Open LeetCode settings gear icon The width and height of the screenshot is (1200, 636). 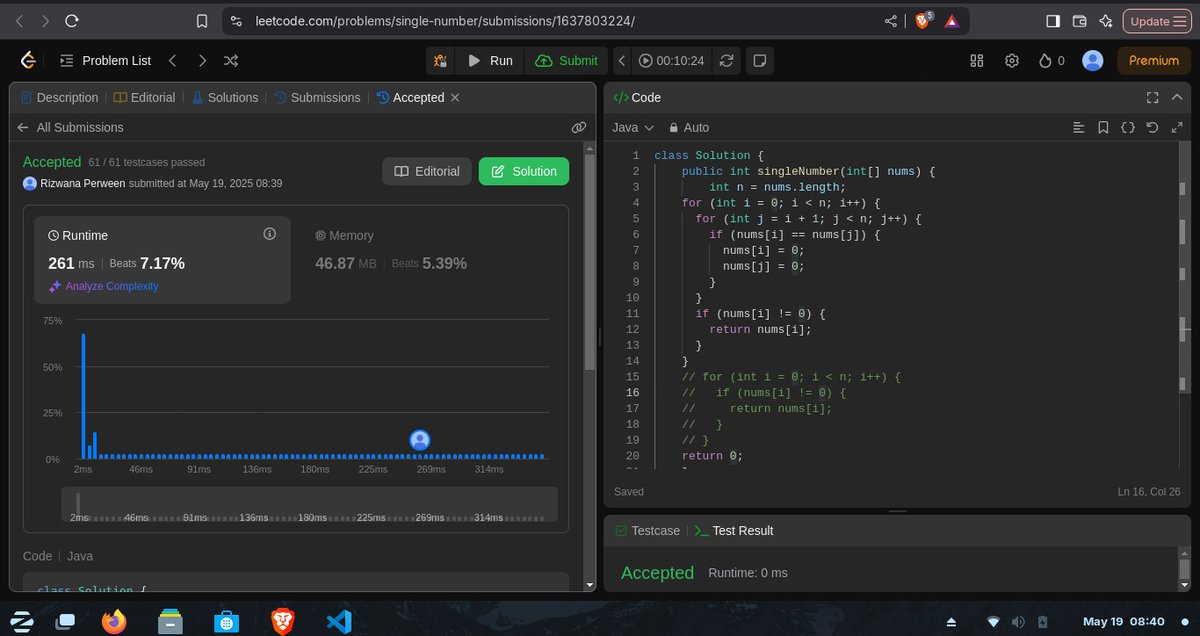[1012, 61]
